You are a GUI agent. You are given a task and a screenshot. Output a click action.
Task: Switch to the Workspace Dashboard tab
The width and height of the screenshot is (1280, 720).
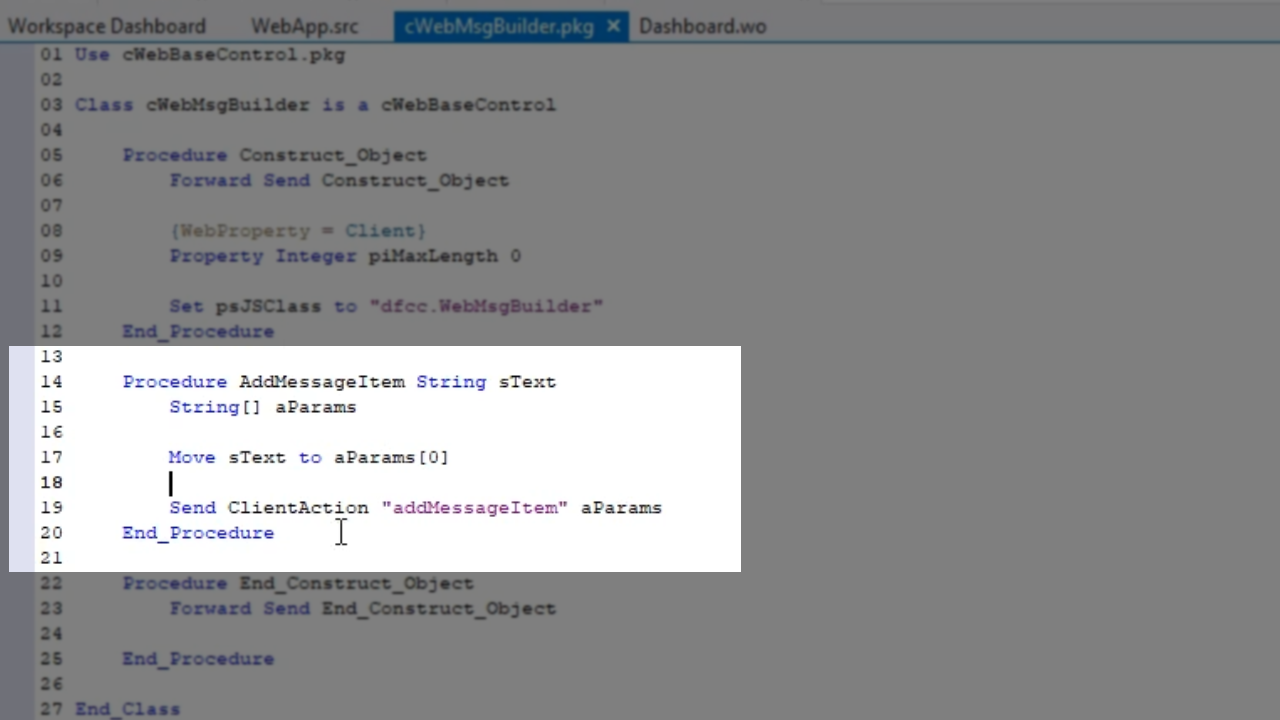pos(106,26)
